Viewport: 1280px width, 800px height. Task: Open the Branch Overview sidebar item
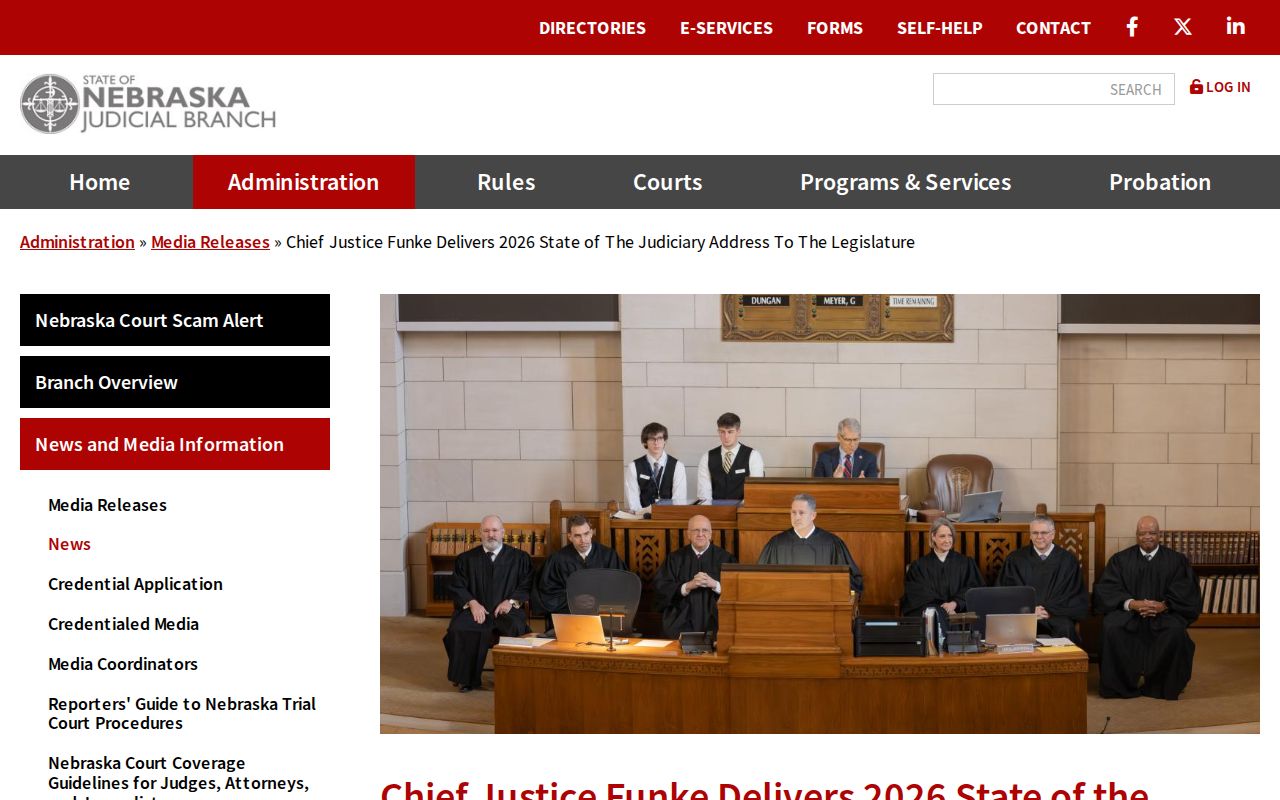pos(175,382)
